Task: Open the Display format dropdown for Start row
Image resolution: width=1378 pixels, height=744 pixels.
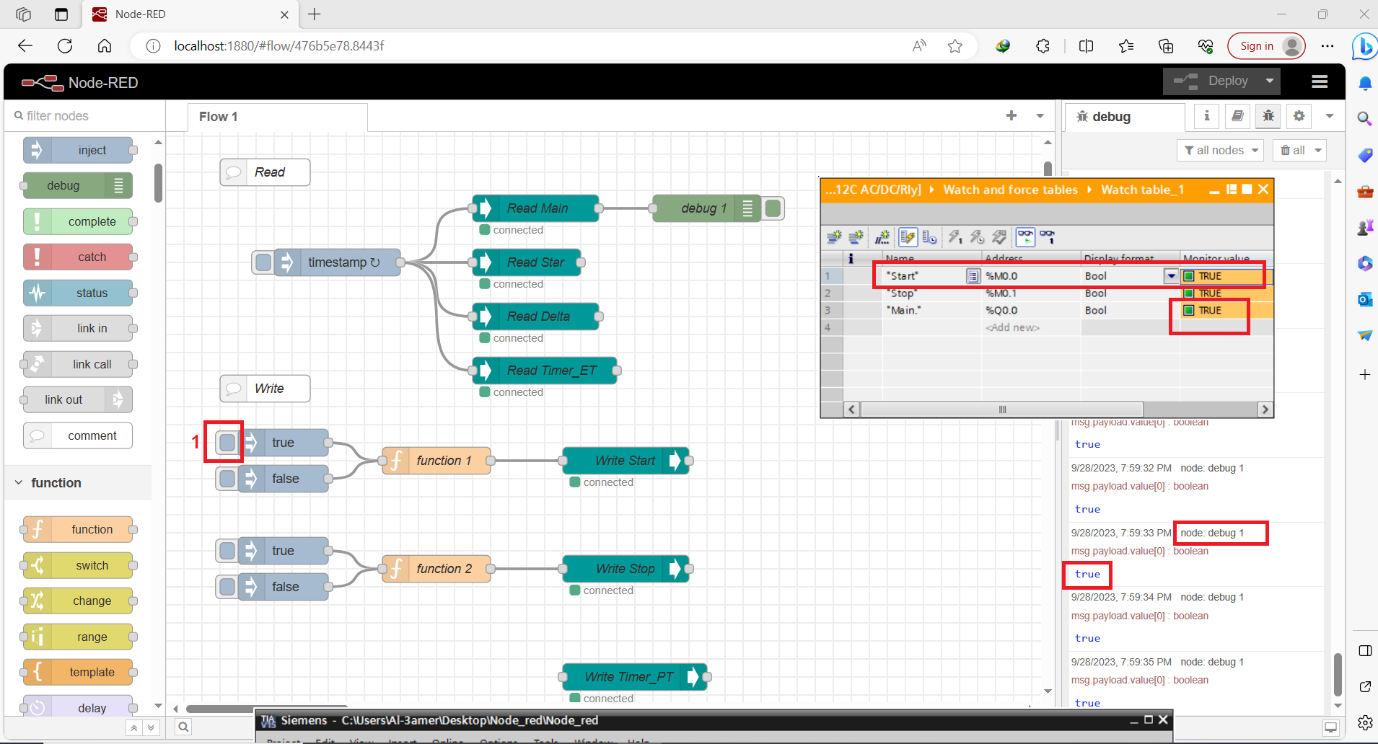Action: pyautogui.click(x=1169, y=275)
